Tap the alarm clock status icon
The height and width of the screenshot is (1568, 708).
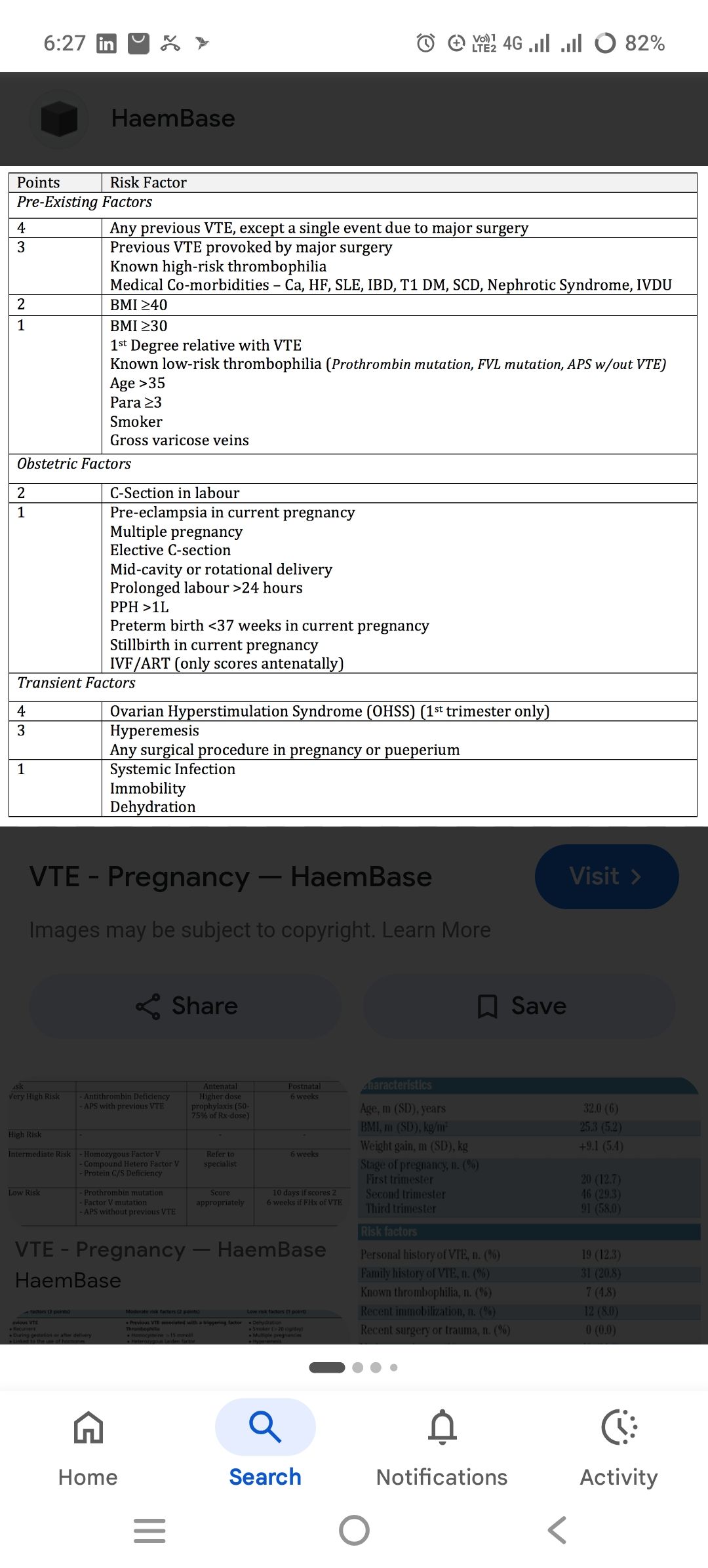click(425, 43)
